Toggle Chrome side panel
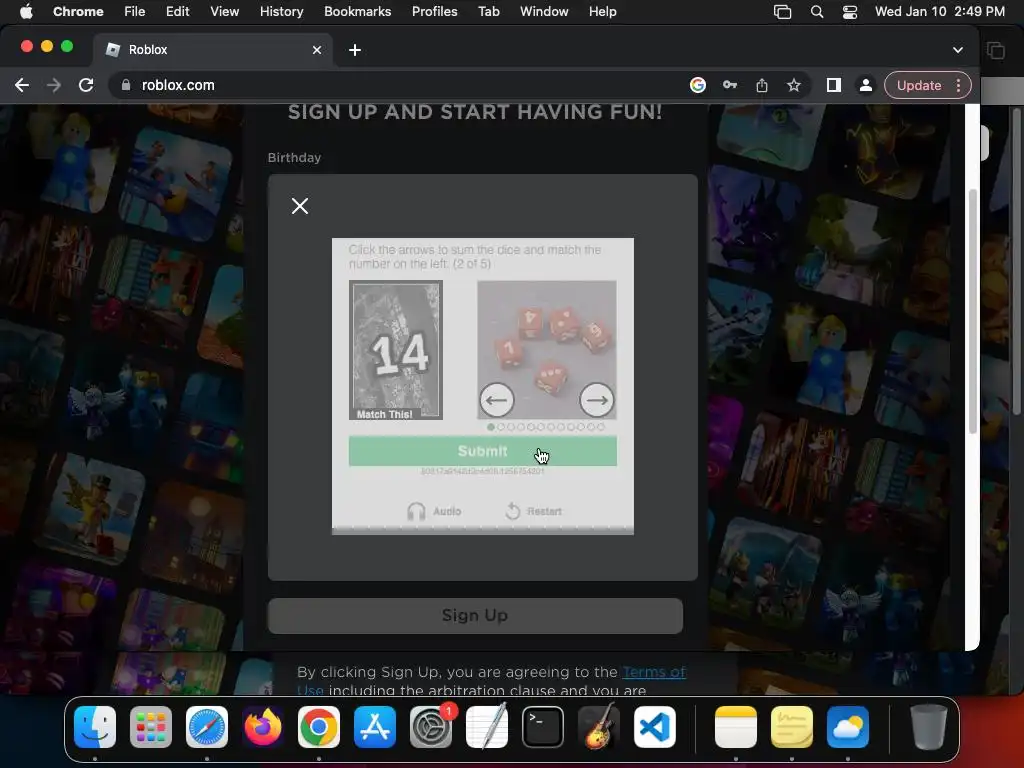1024x768 pixels. click(833, 86)
